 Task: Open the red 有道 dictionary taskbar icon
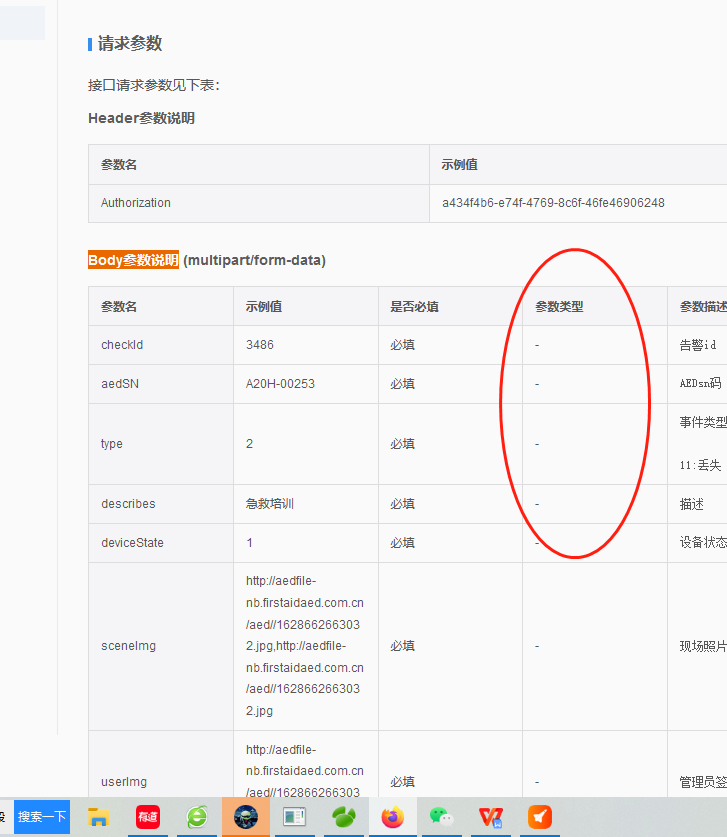click(x=148, y=817)
